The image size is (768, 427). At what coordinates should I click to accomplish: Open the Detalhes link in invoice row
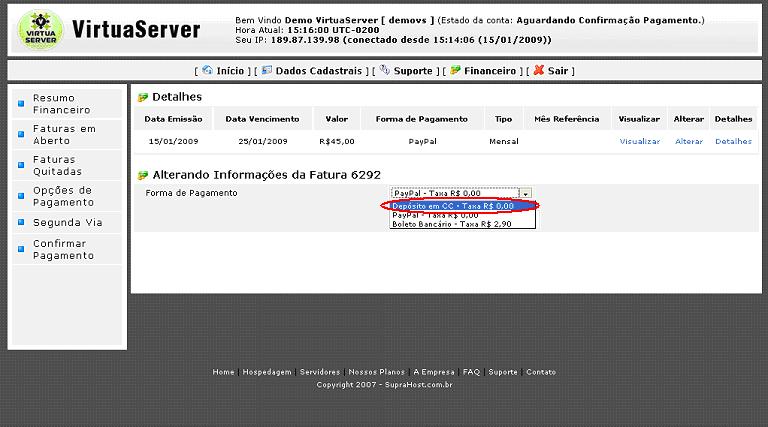(733, 142)
